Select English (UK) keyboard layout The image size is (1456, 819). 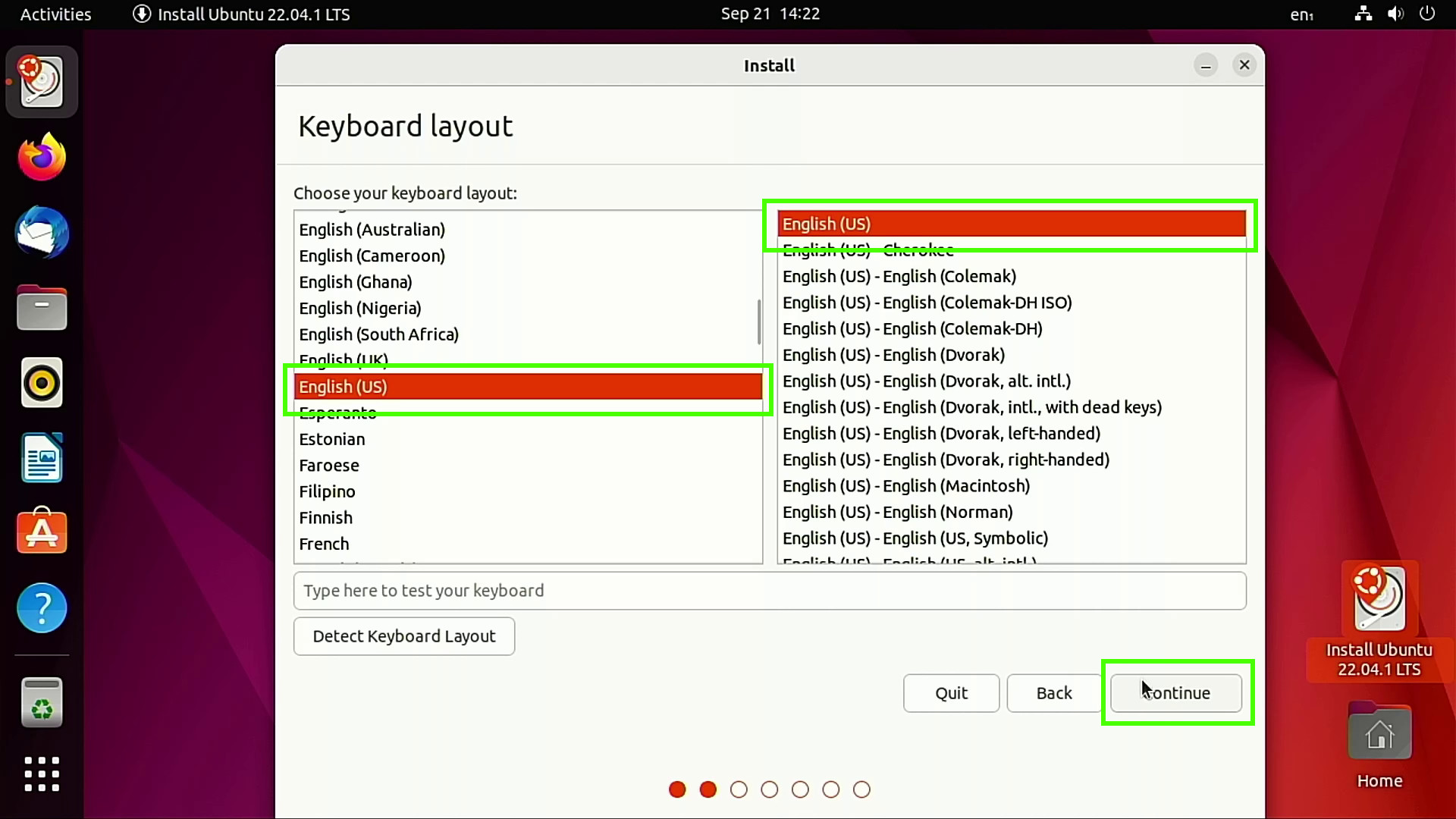click(345, 360)
